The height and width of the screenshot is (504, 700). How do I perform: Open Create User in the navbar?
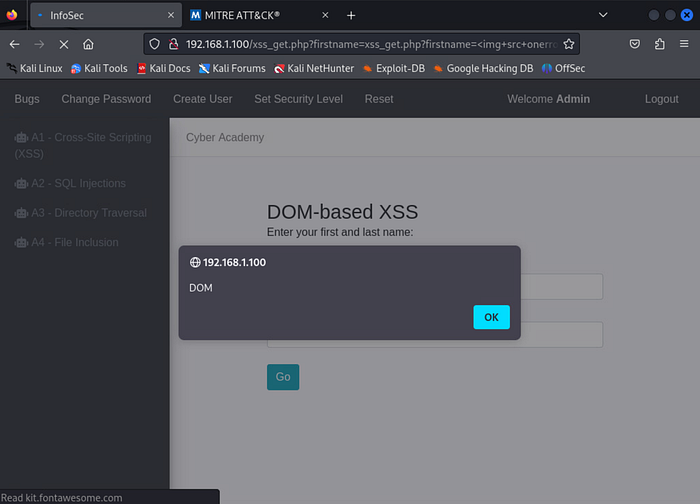click(203, 99)
